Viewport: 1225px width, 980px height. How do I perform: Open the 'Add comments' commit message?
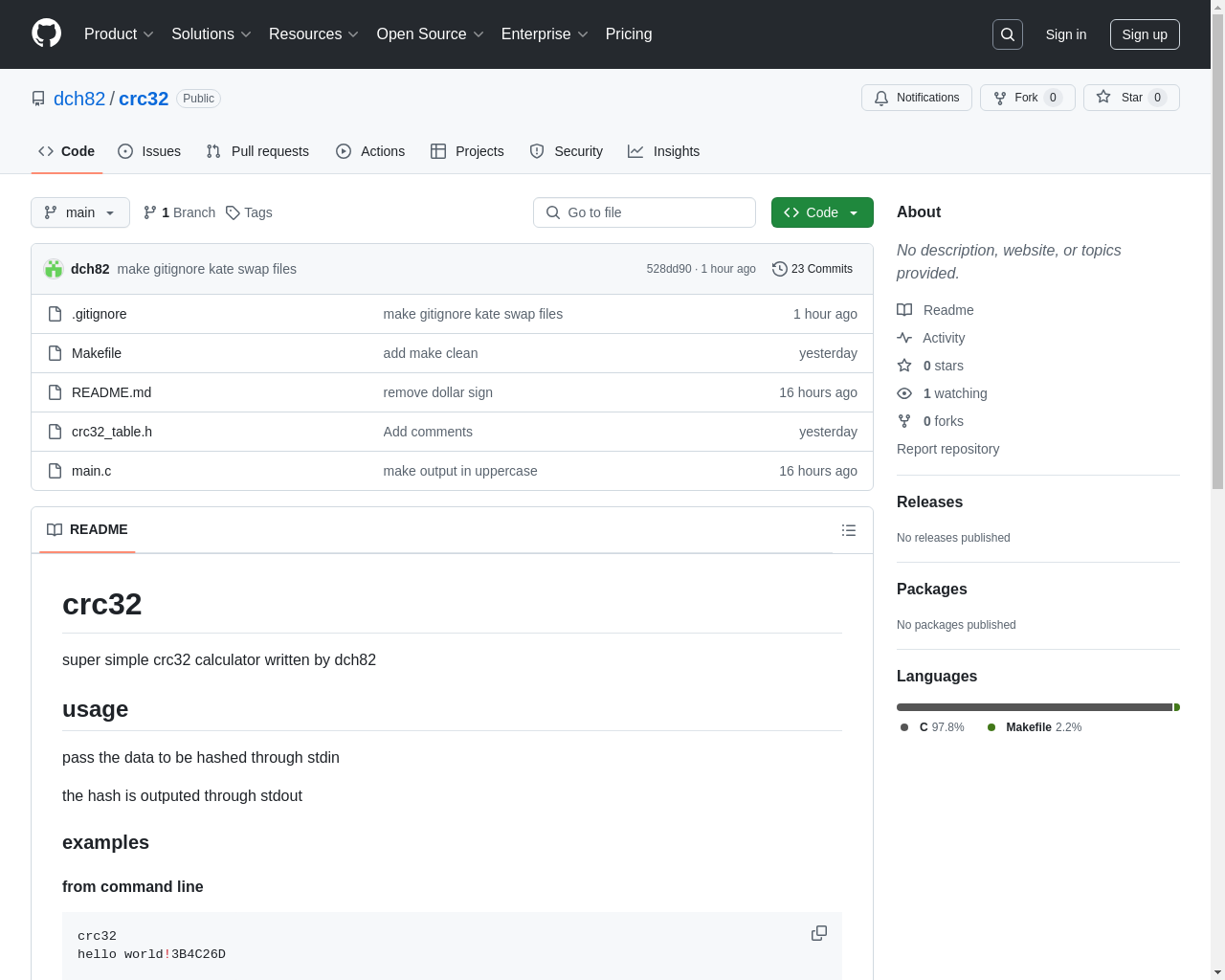pos(428,432)
